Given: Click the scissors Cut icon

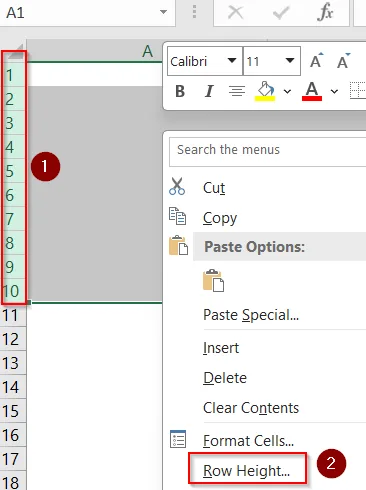Looking at the screenshot, I should (x=177, y=186).
